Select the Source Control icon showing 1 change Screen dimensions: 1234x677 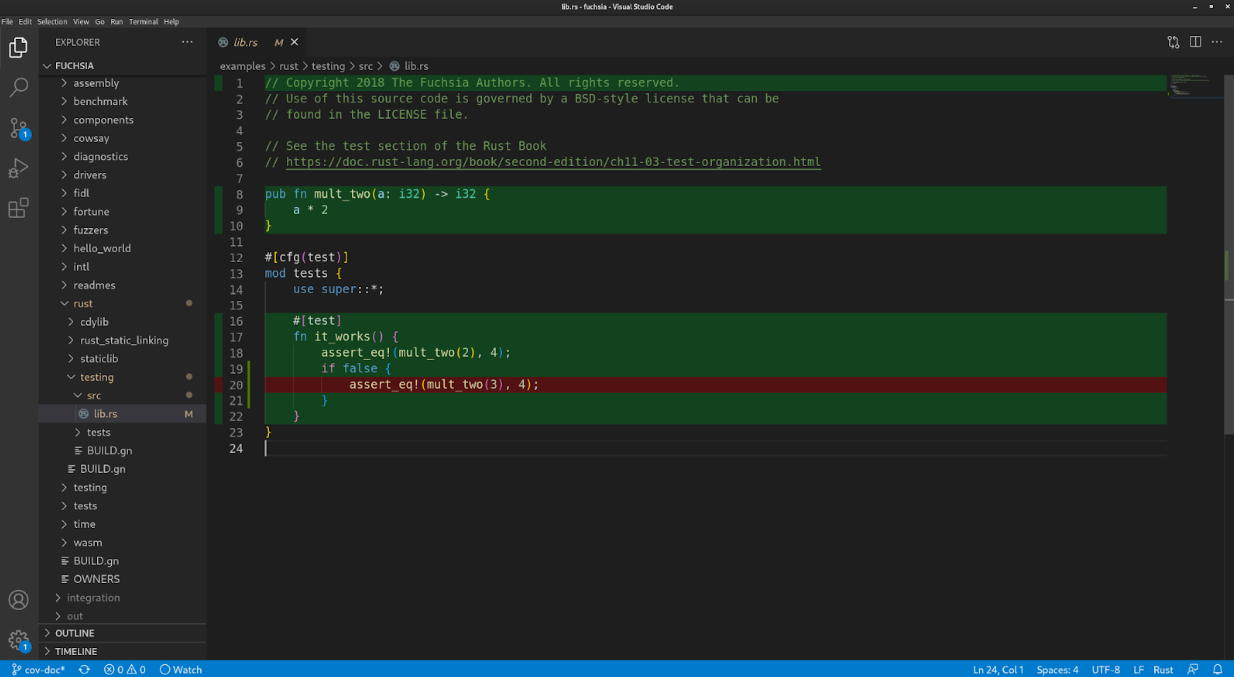pyautogui.click(x=18, y=128)
